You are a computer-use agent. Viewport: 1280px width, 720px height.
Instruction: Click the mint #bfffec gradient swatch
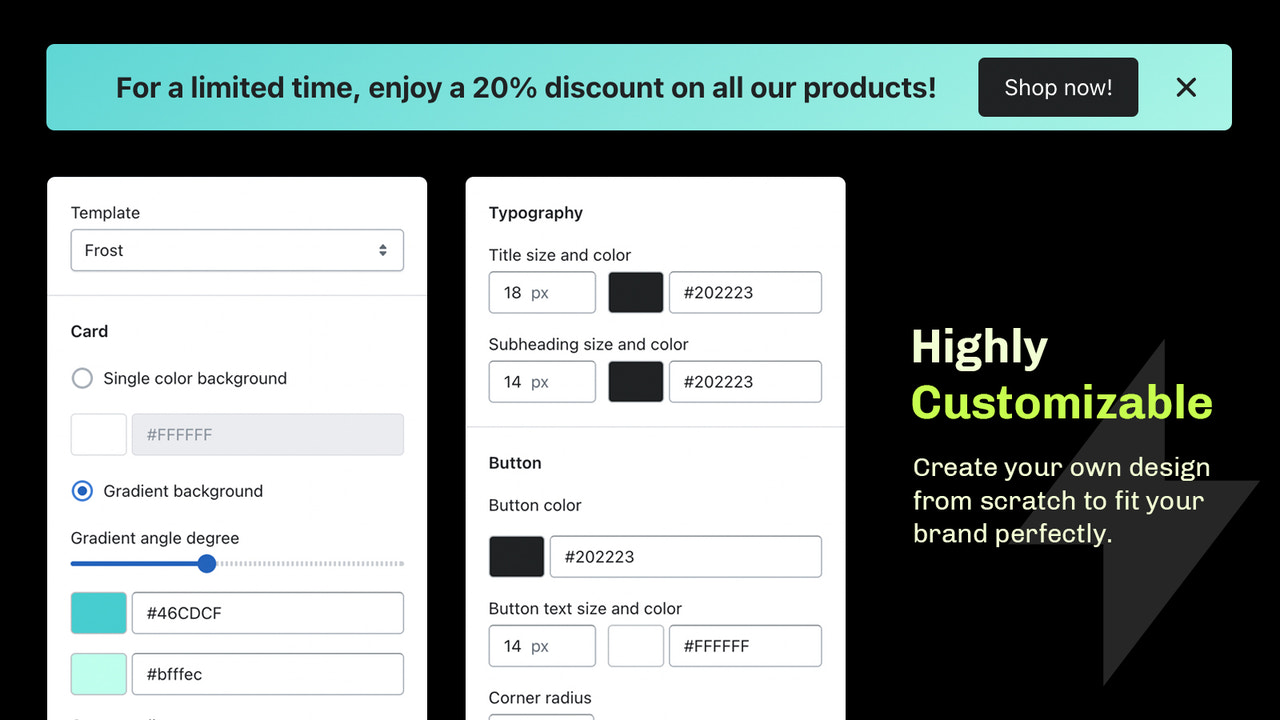pyautogui.click(x=98, y=674)
